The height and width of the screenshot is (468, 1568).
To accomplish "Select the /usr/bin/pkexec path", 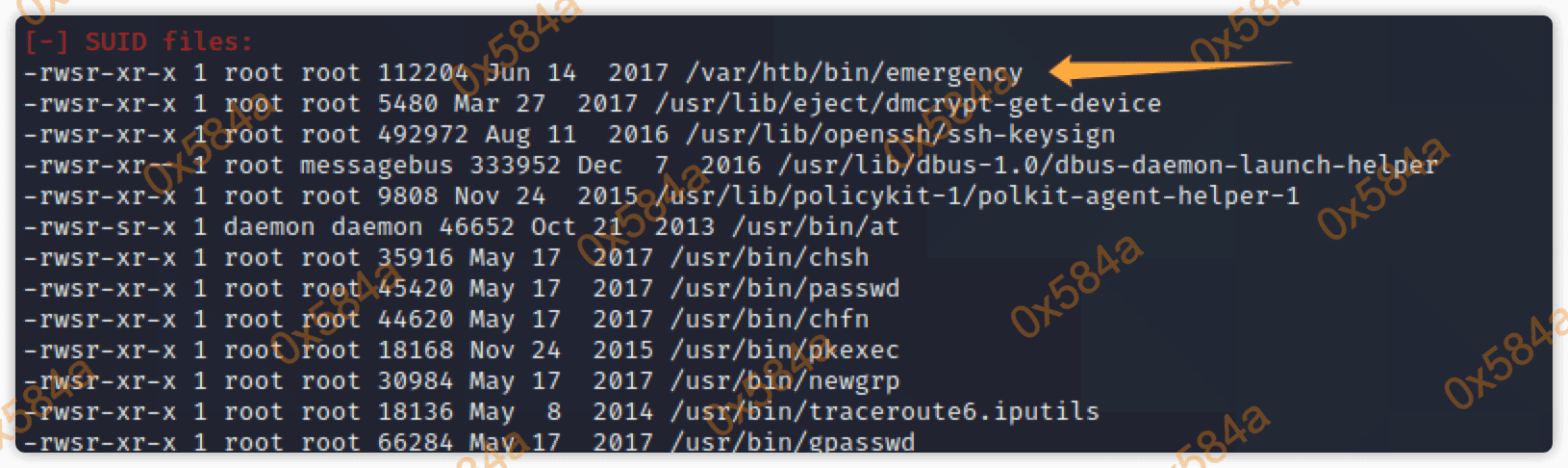I will click(784, 351).
